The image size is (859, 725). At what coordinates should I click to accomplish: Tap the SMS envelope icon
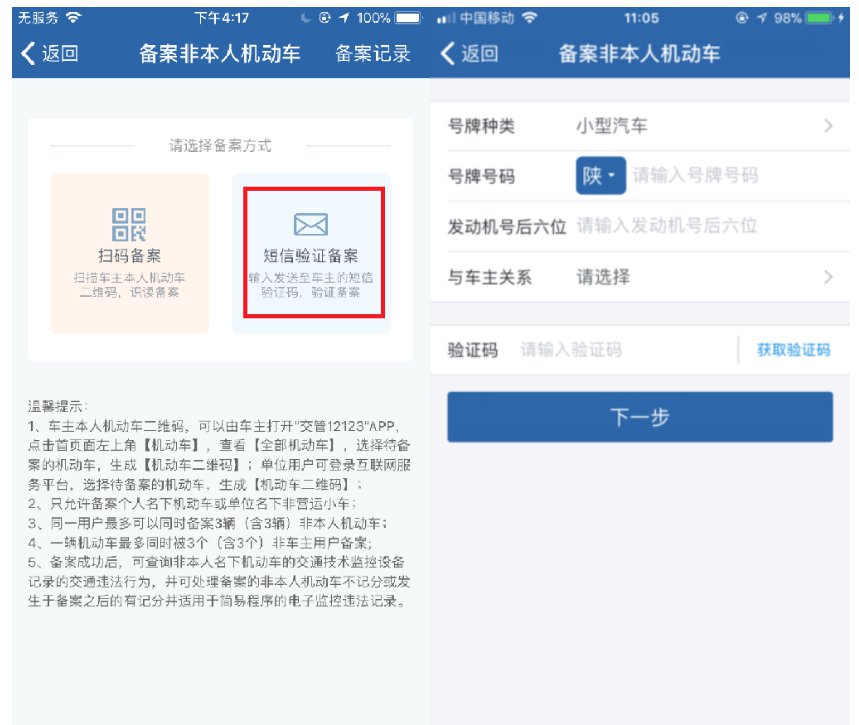310,224
